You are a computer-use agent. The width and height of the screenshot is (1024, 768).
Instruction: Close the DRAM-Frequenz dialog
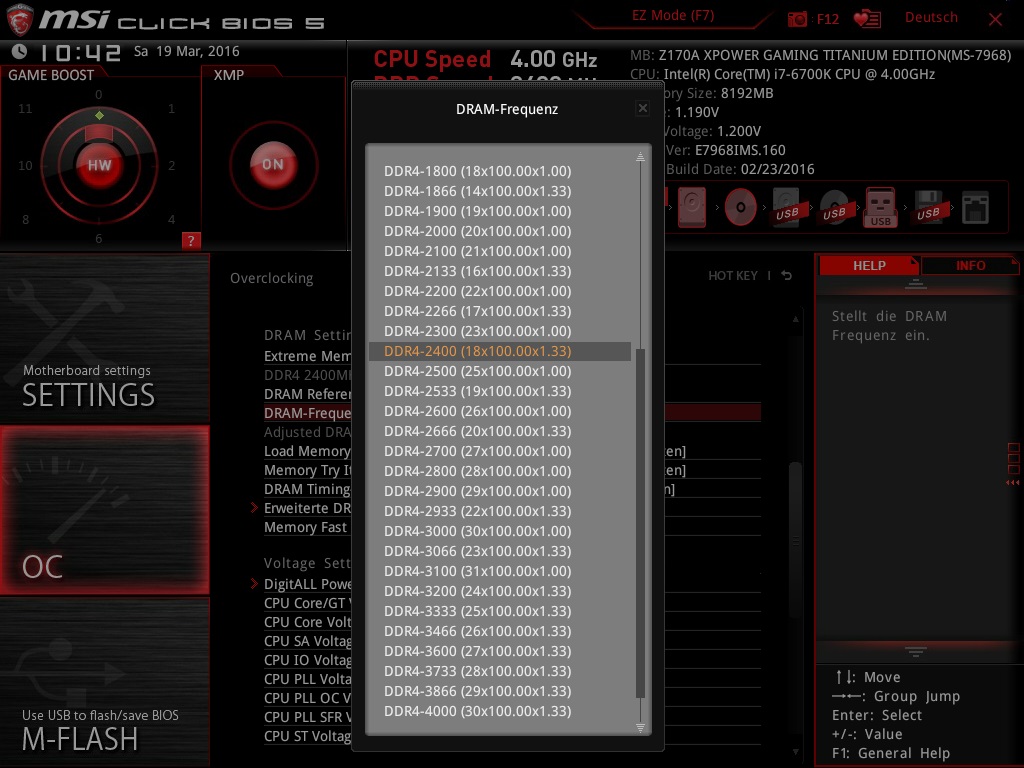point(643,108)
